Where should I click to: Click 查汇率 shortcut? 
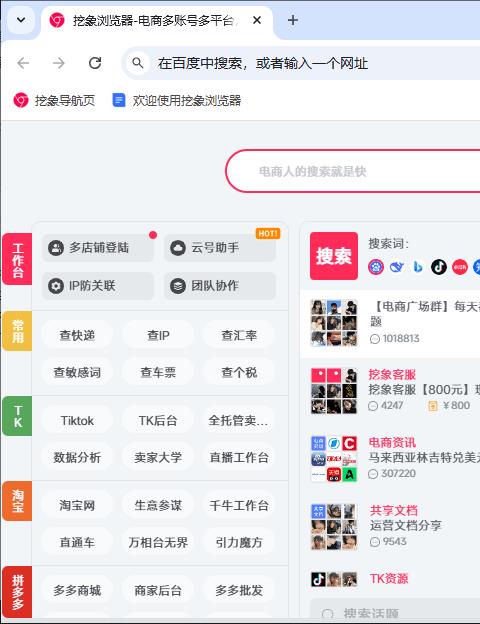pyautogui.click(x=239, y=335)
